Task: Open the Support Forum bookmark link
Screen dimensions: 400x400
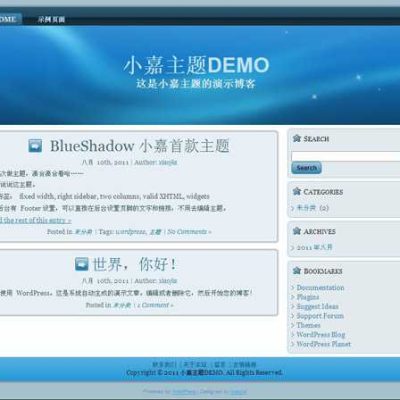Action: coord(320,316)
